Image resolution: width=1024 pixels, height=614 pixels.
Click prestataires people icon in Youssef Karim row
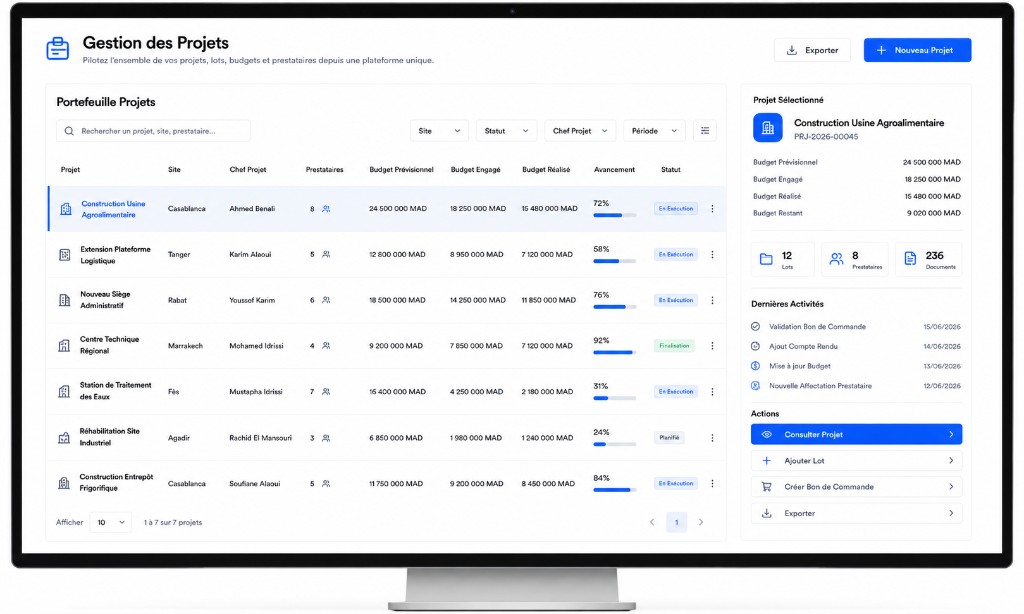pos(326,300)
